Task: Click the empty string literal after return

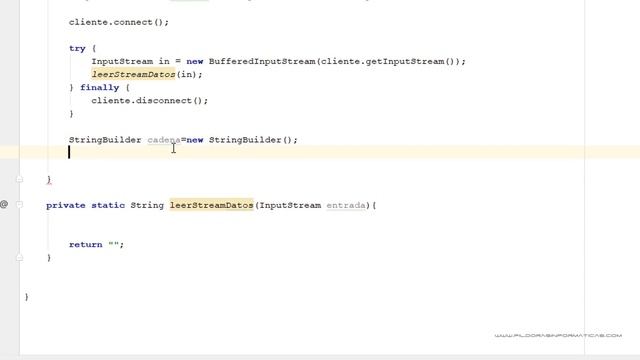Action: [x=113, y=244]
